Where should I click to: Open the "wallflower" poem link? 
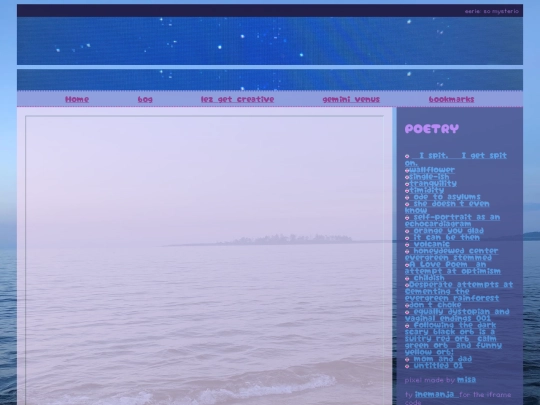432,169
